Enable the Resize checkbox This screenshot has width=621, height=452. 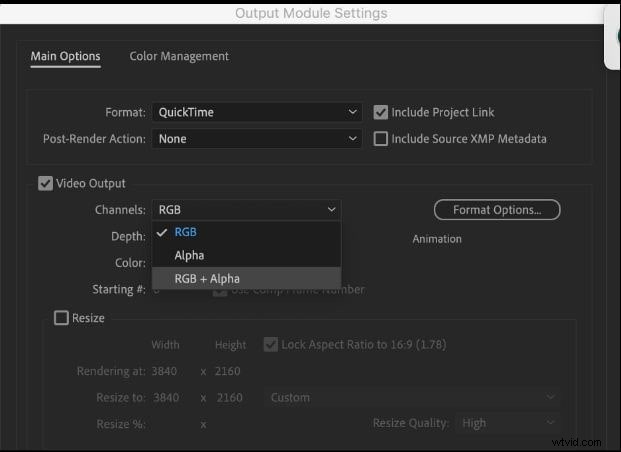pos(61,318)
